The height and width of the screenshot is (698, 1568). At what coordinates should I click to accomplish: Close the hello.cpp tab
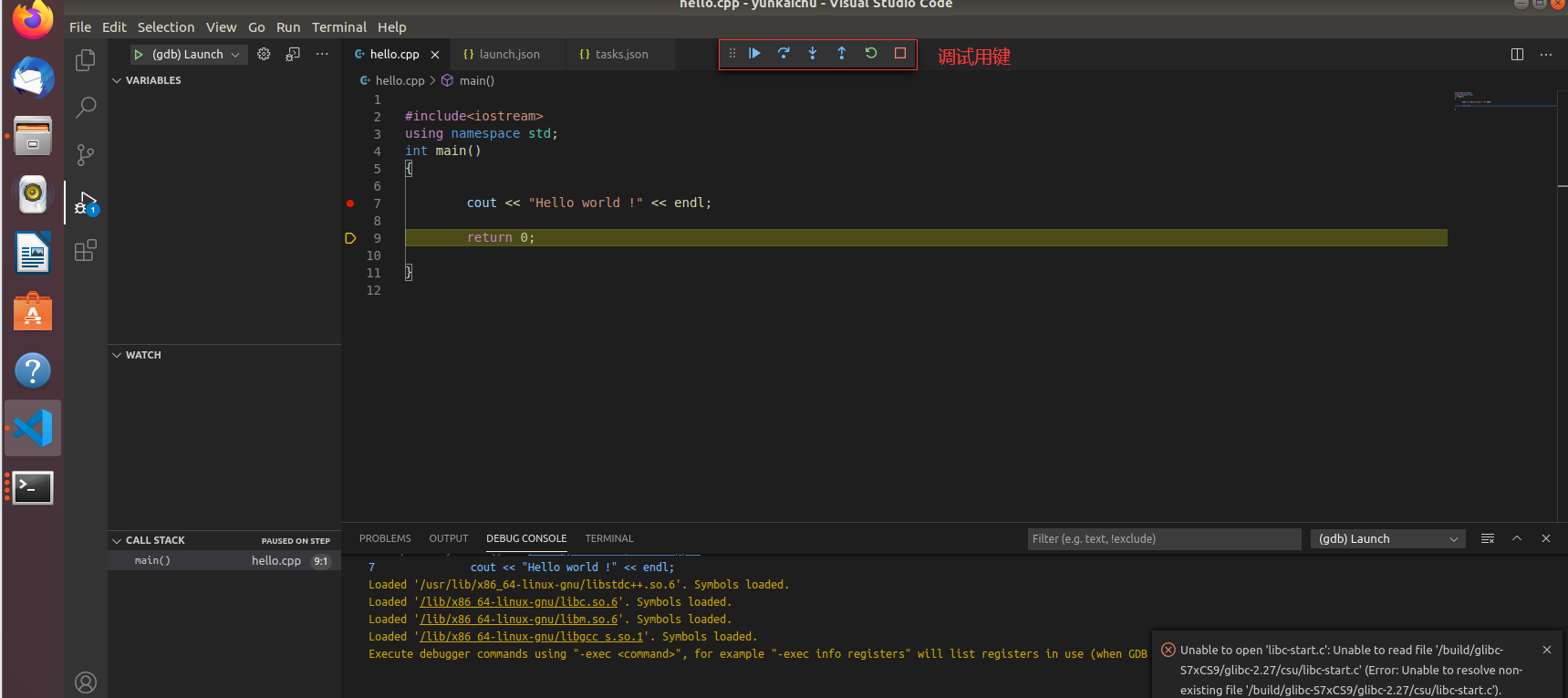click(435, 55)
